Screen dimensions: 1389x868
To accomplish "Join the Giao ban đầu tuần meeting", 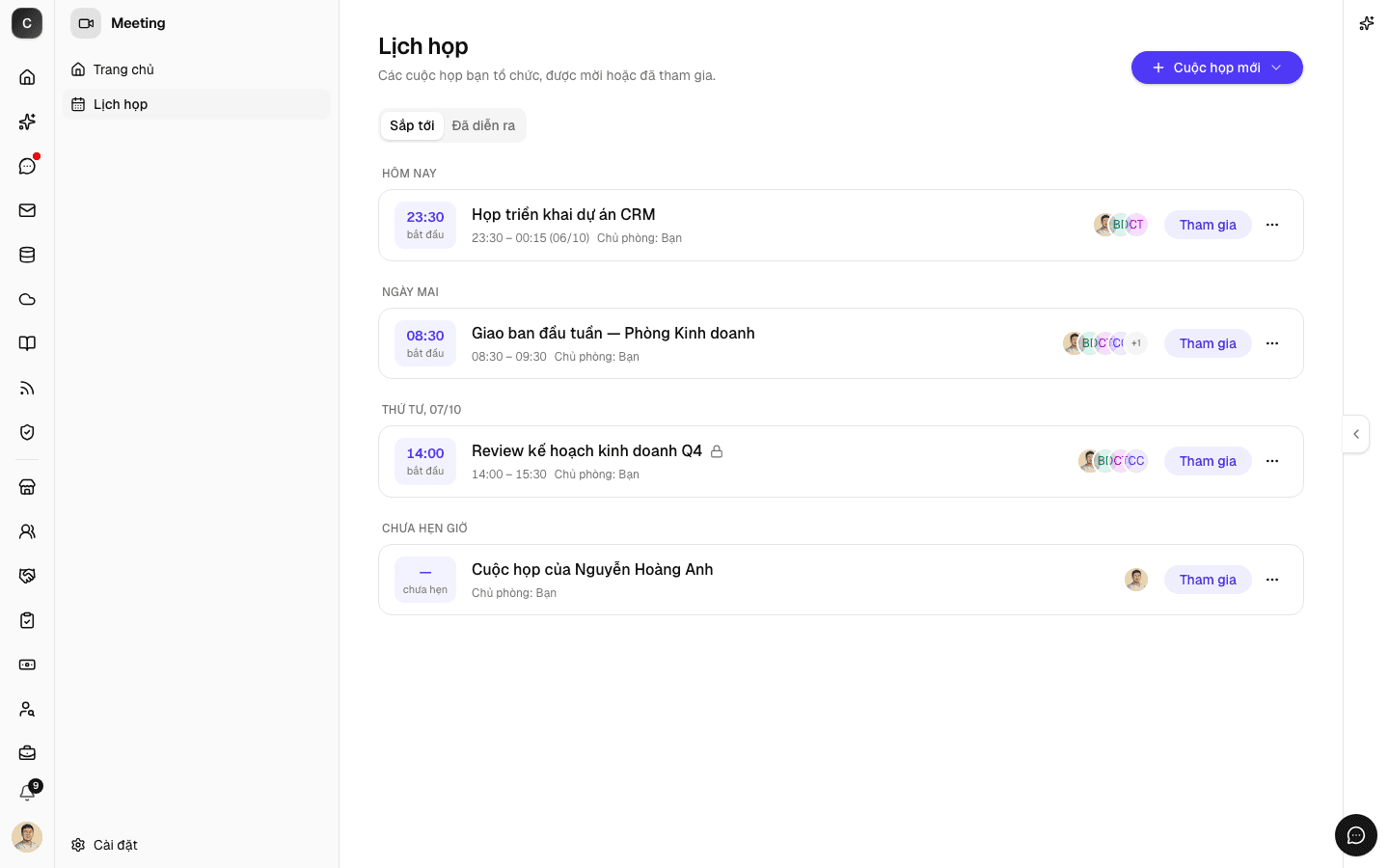I will (1208, 343).
